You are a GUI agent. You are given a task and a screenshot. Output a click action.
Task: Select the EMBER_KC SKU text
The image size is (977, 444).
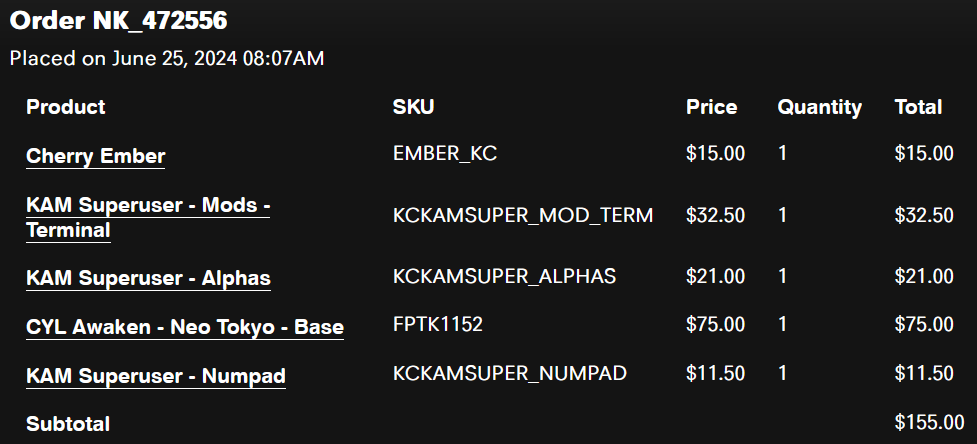(x=445, y=153)
